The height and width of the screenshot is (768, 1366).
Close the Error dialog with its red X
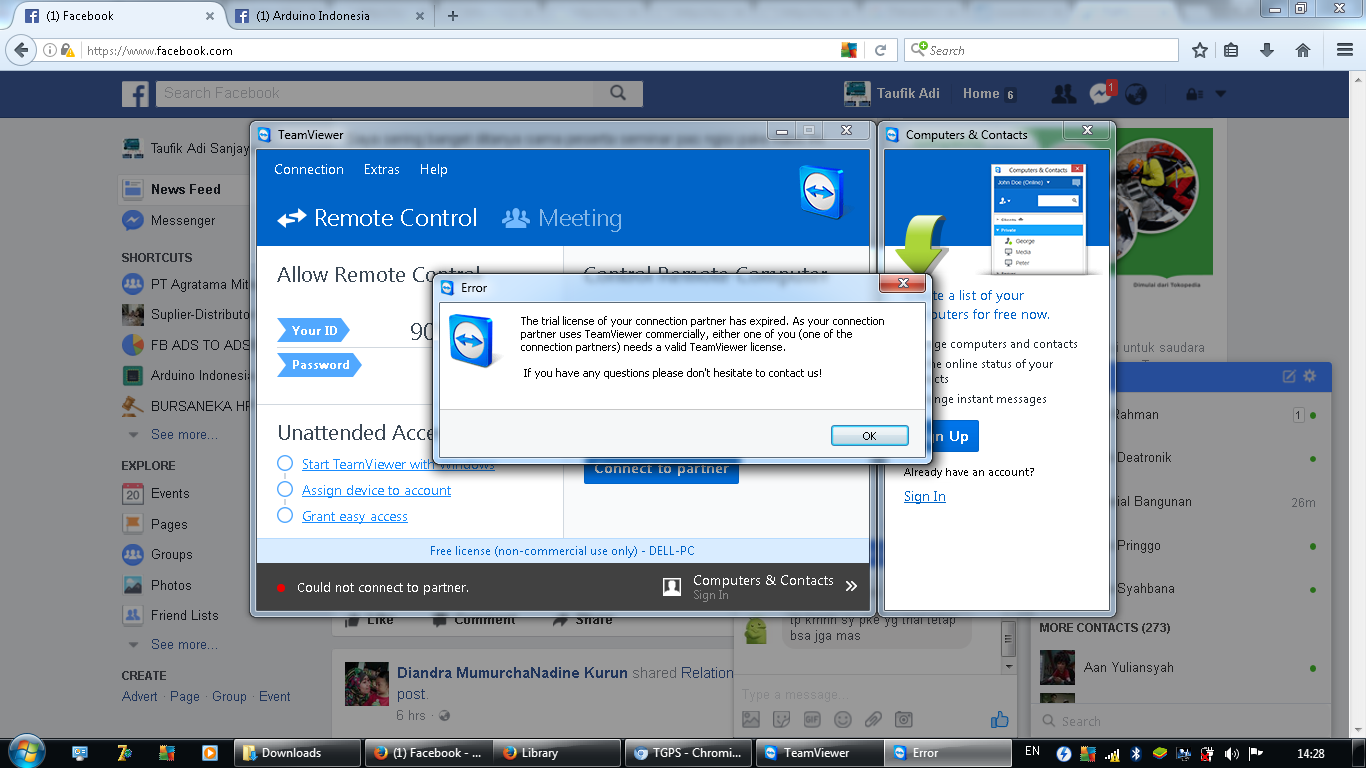click(x=904, y=284)
